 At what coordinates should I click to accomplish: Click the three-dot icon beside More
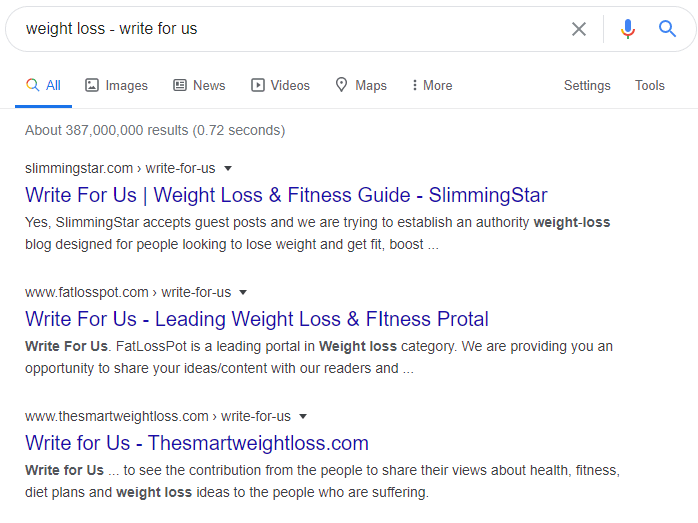pos(414,85)
